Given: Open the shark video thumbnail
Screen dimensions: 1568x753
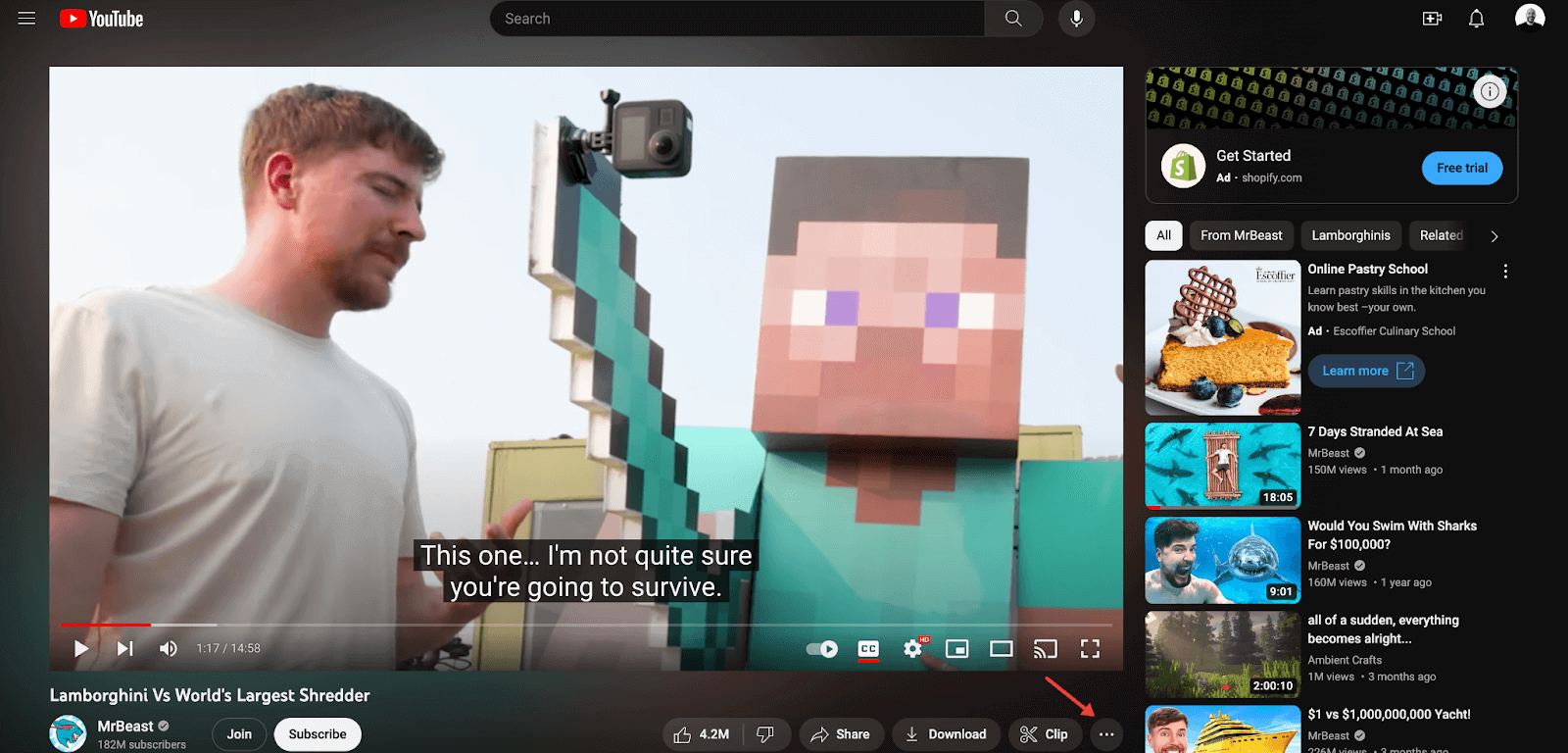Looking at the screenshot, I should (x=1223, y=560).
